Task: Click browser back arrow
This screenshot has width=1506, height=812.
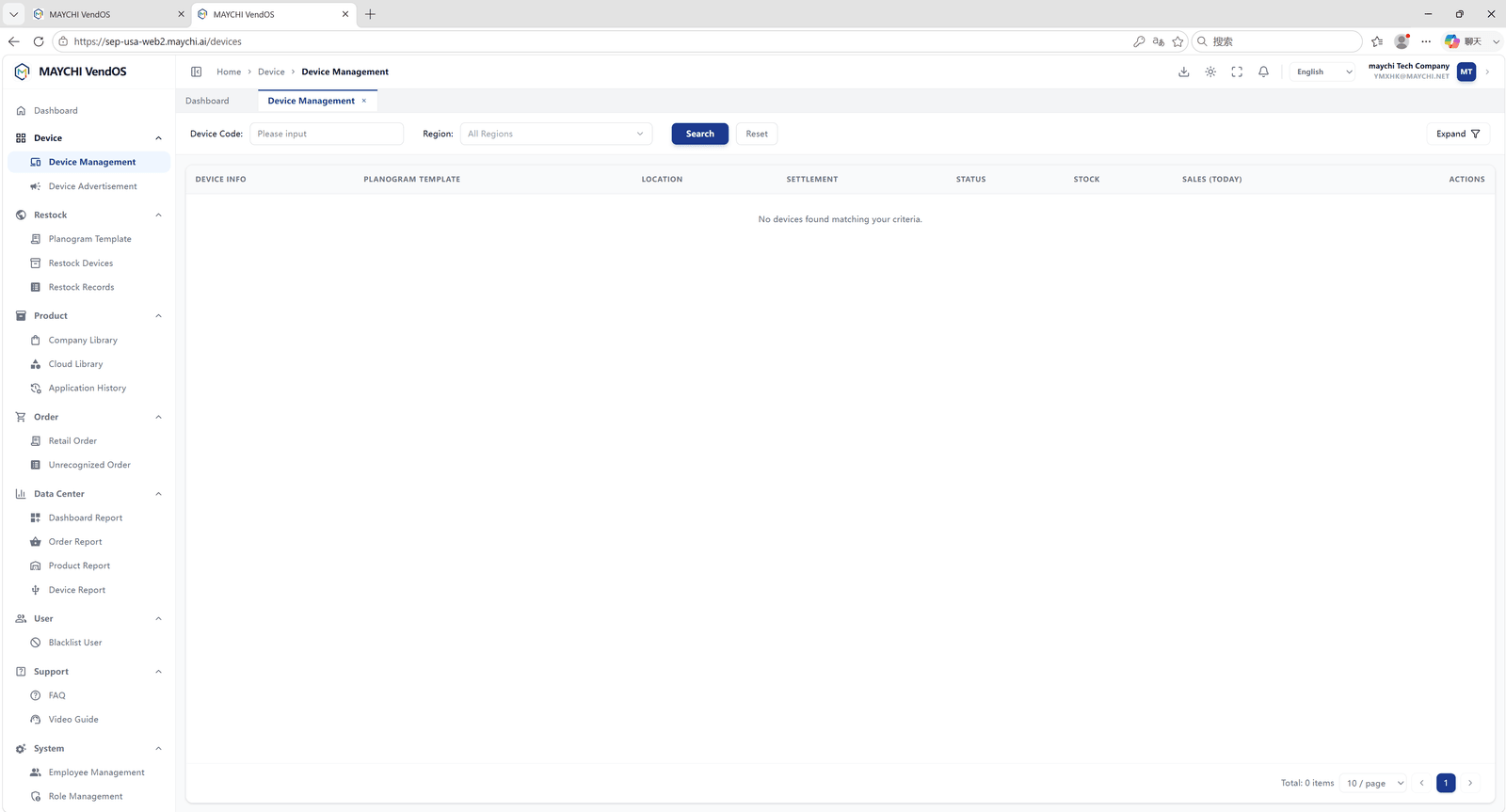Action: click(x=13, y=41)
